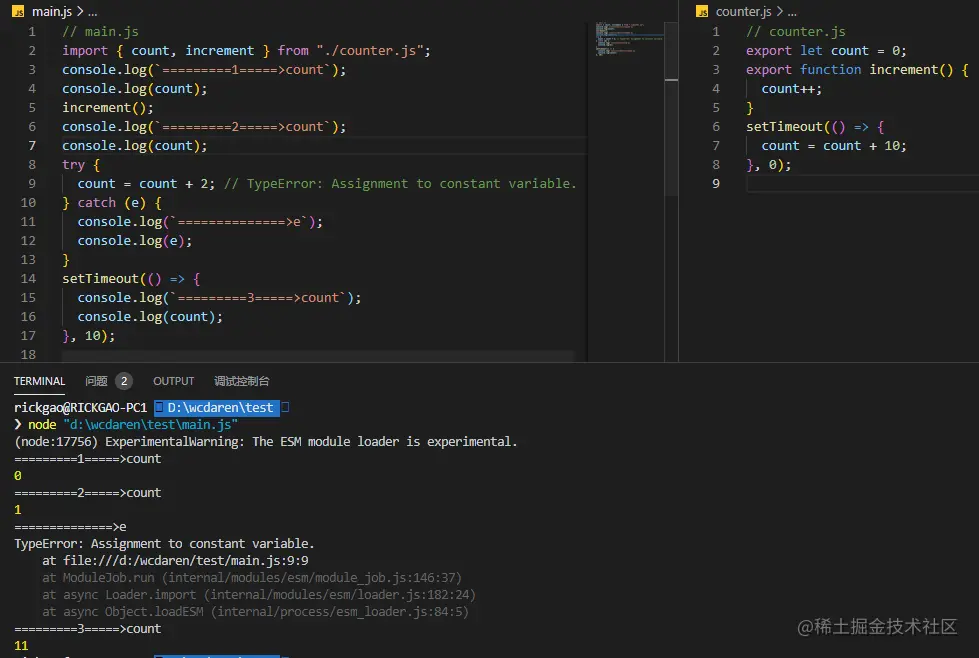The width and height of the screenshot is (979, 658).
Task: Open the counter.js breadcrumb
Action: [x=743, y=11]
